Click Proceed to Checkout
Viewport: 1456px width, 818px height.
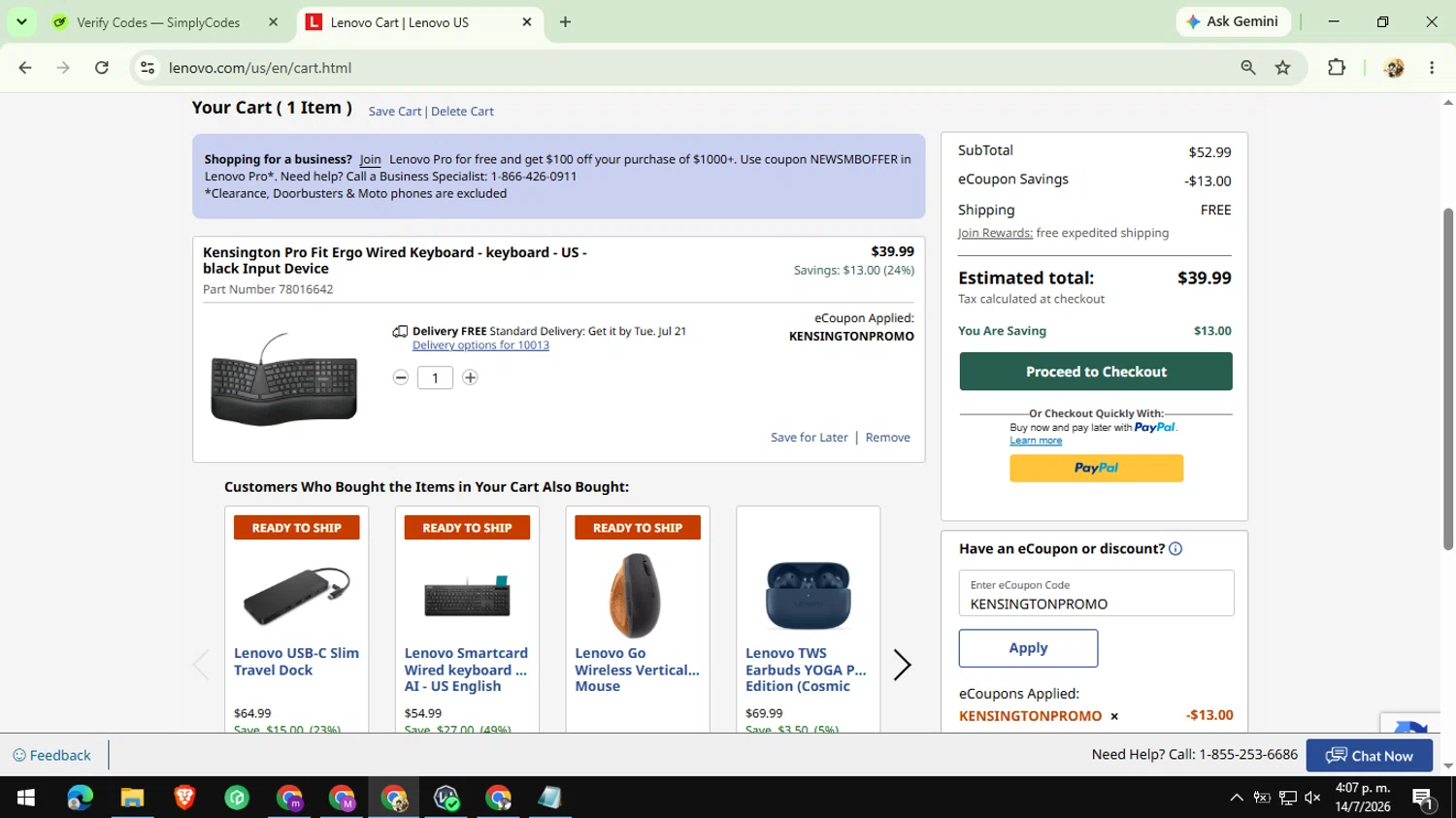(x=1096, y=372)
